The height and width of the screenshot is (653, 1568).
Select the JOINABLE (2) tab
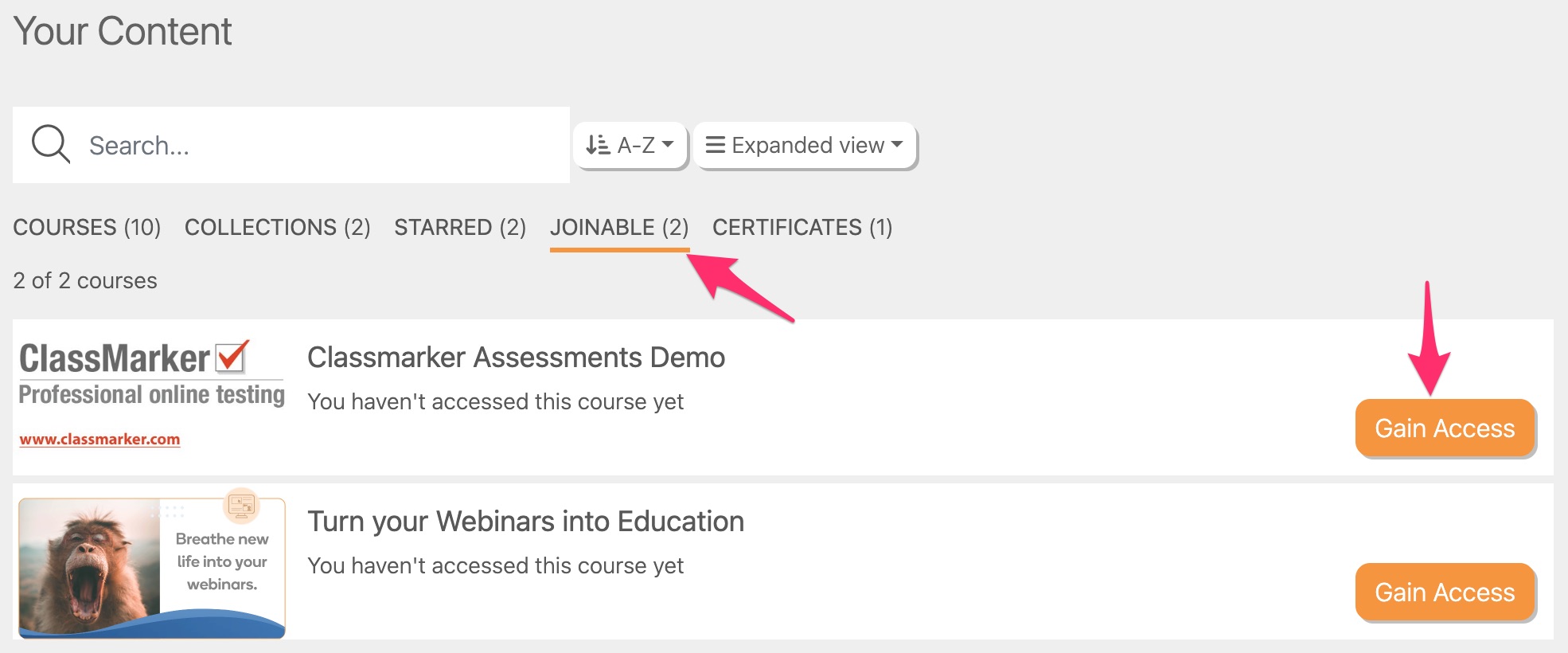click(619, 228)
